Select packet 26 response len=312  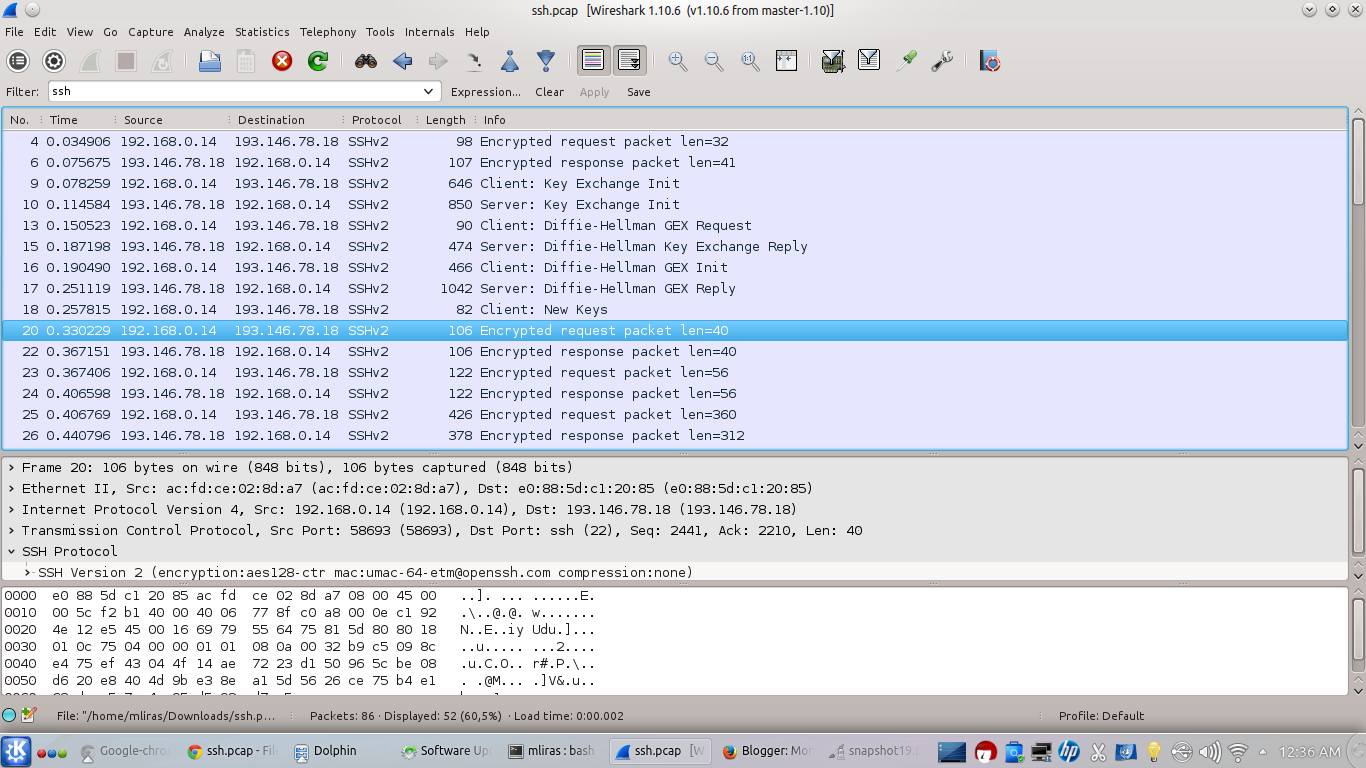click(675, 436)
